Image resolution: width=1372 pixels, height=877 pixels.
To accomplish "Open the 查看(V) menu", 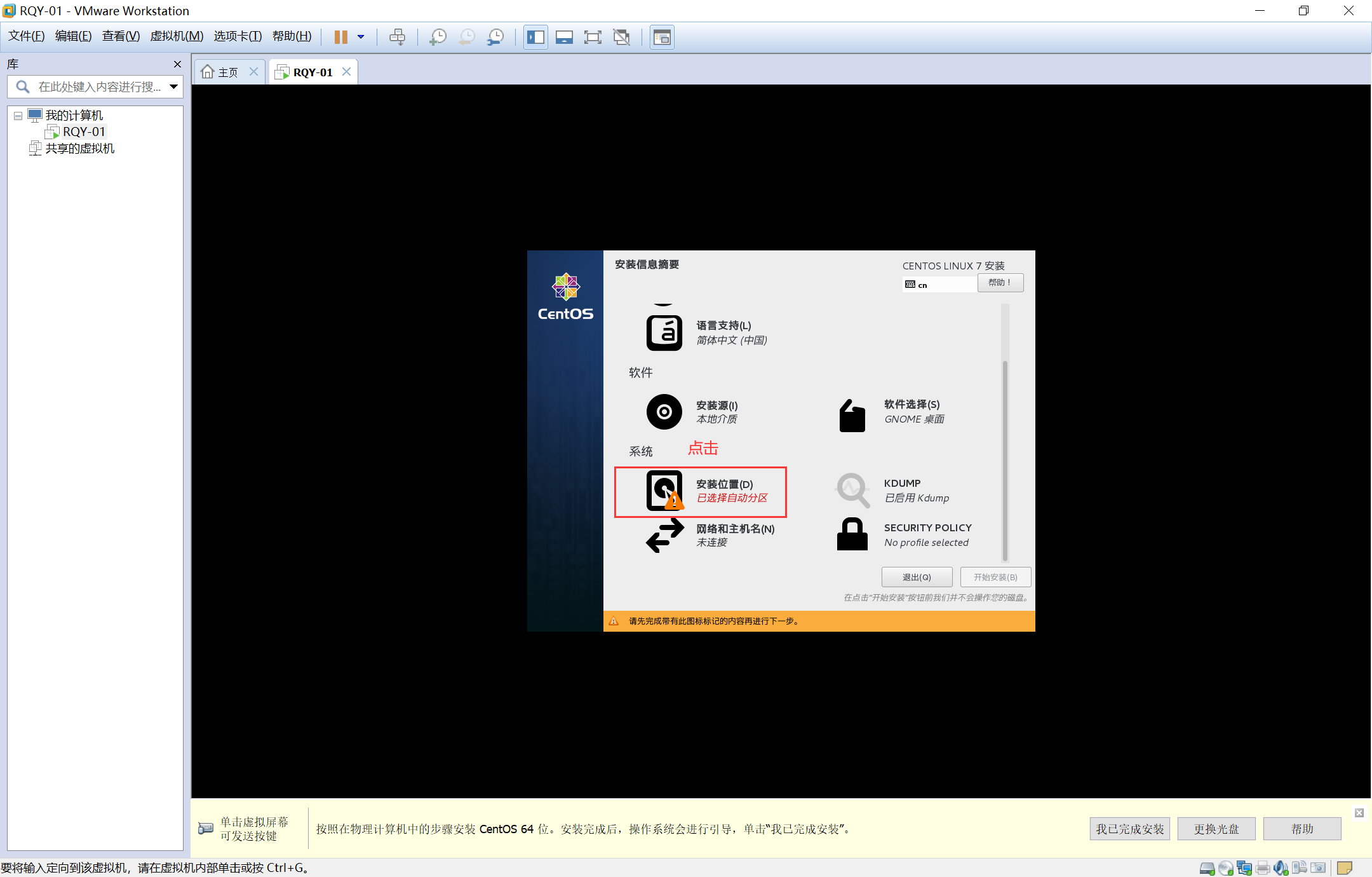I will [x=121, y=36].
